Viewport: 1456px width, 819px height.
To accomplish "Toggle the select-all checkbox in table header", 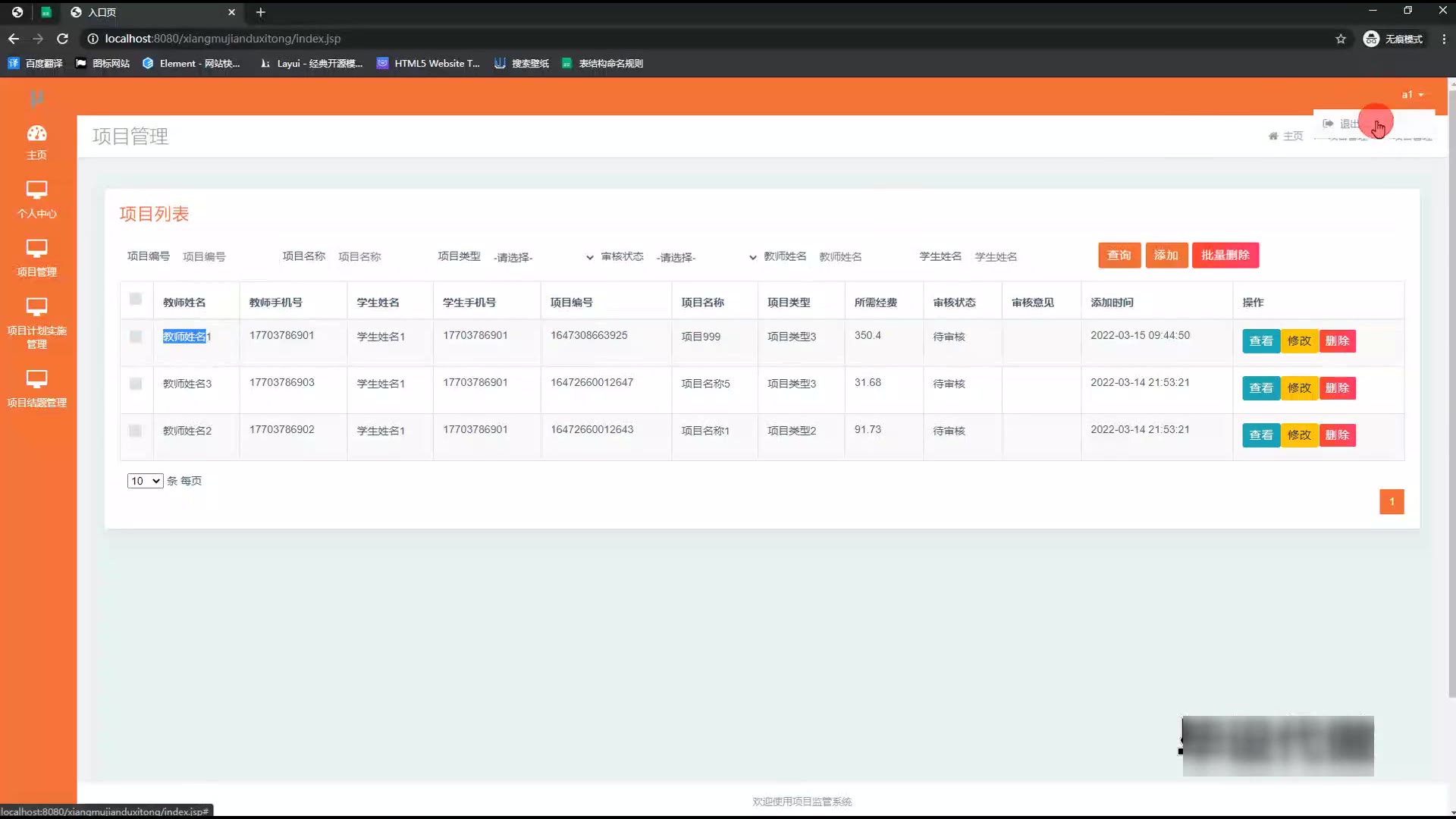I will [136, 299].
